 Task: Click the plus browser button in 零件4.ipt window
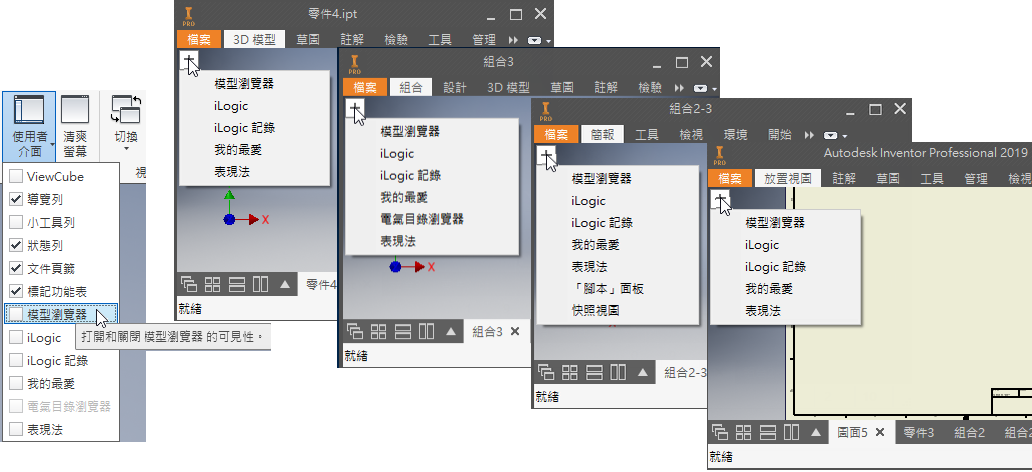coord(190,61)
